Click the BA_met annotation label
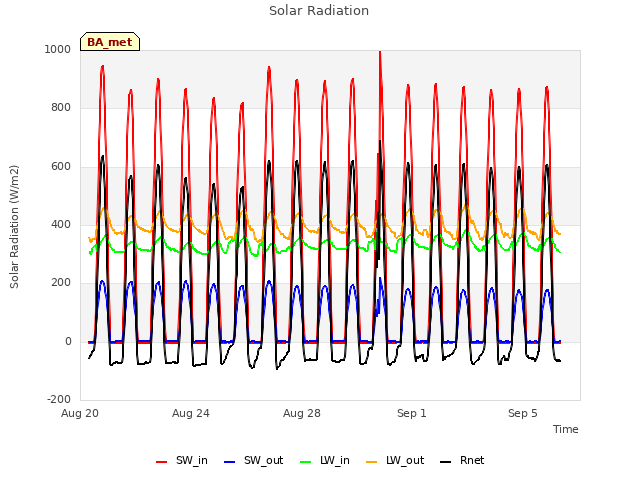 point(110,42)
